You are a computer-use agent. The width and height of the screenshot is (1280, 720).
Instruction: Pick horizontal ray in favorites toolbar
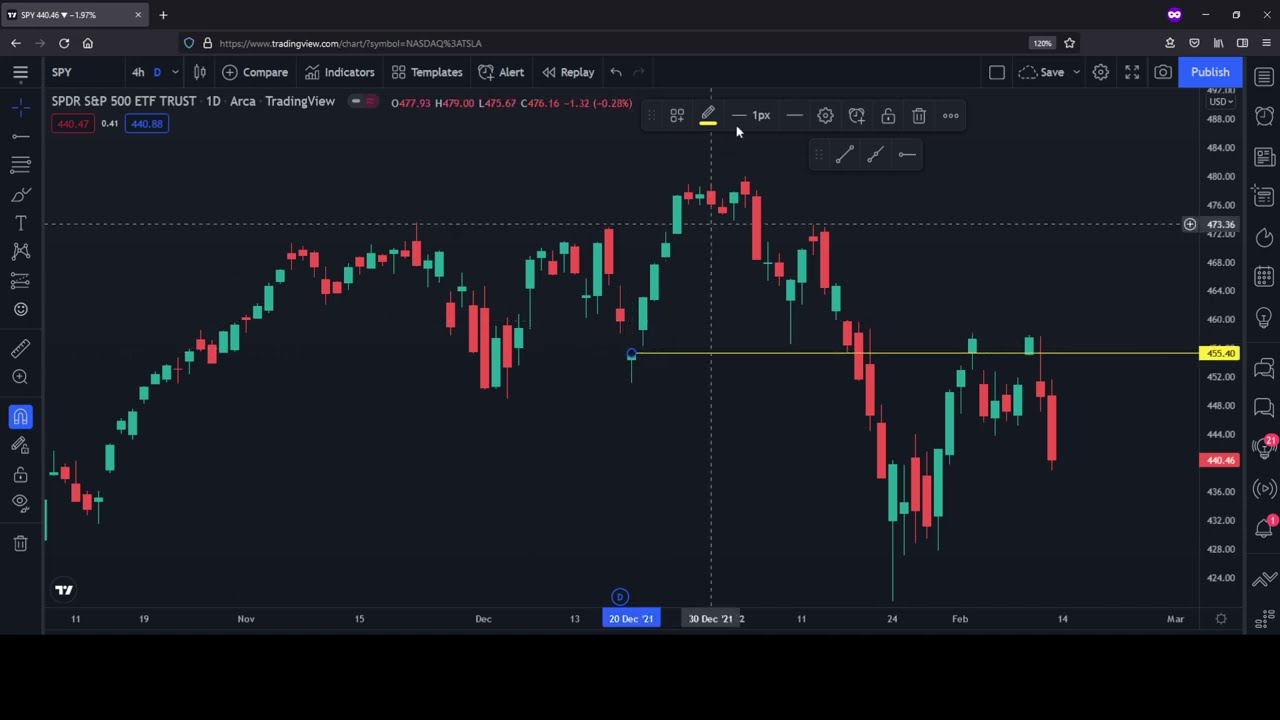907,154
